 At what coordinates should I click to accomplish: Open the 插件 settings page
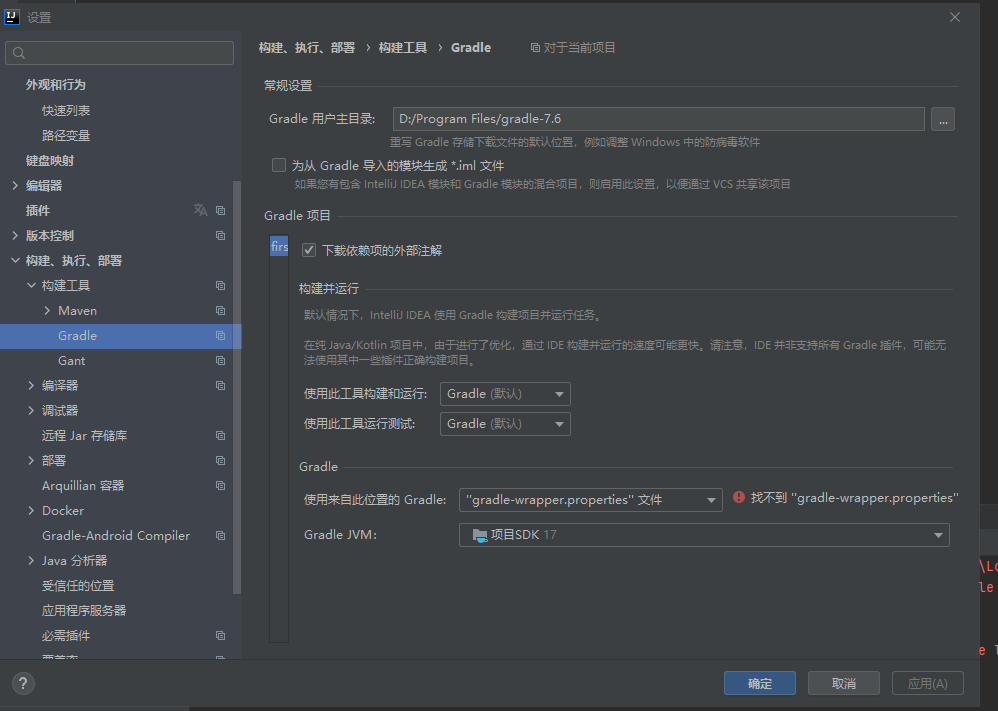point(38,211)
